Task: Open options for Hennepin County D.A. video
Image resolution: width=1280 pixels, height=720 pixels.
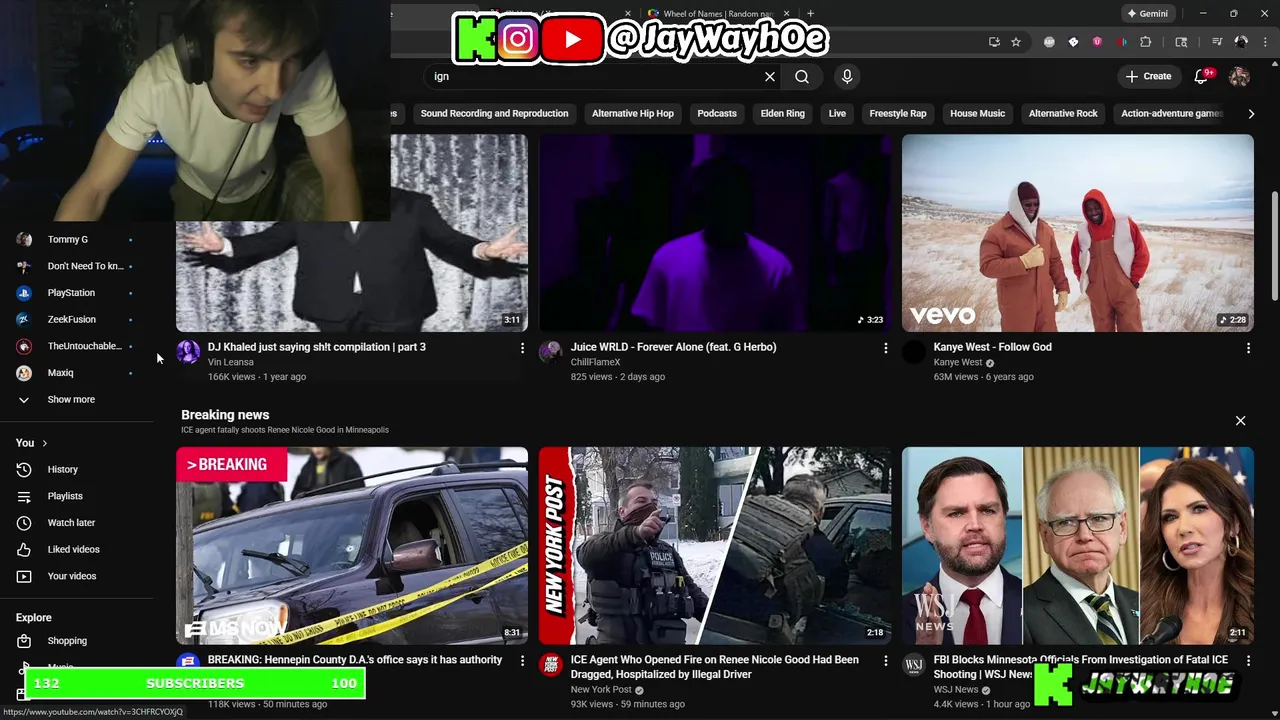Action: tap(522, 661)
